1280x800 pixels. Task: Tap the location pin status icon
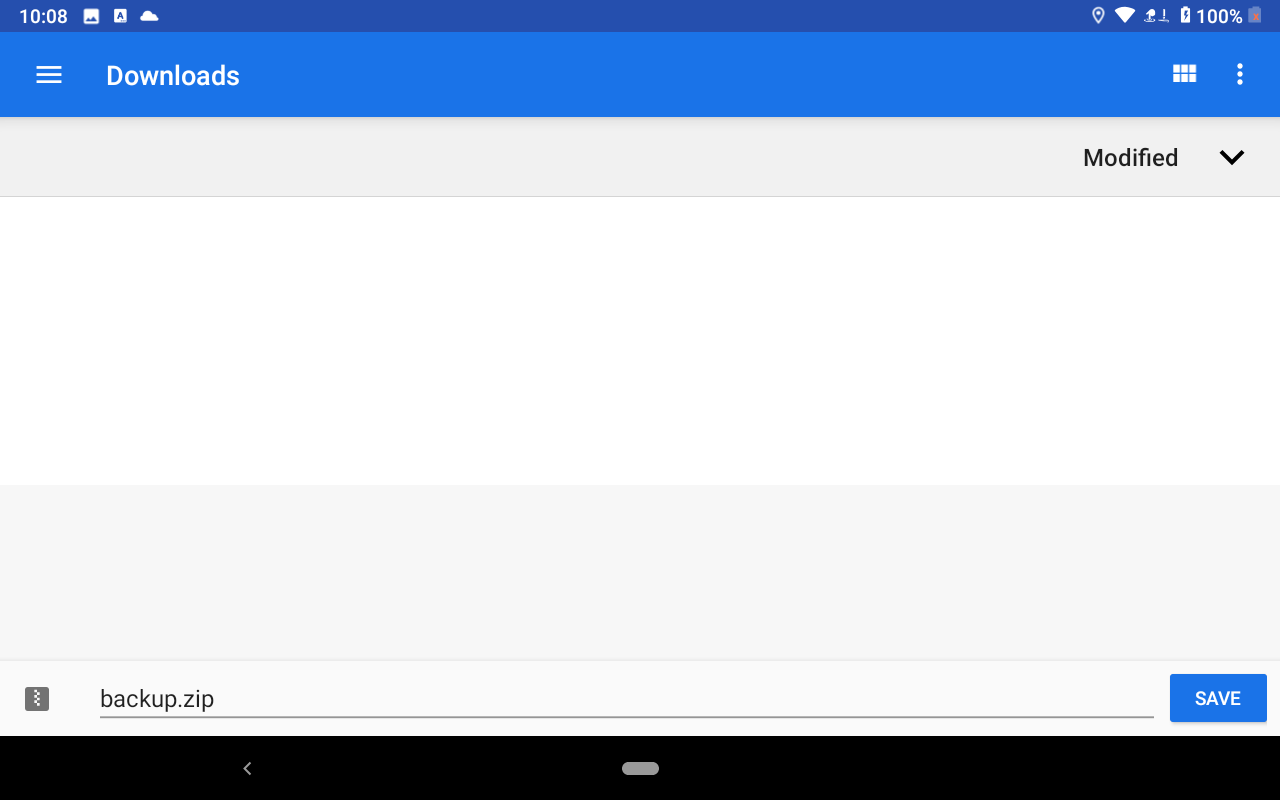click(1098, 15)
